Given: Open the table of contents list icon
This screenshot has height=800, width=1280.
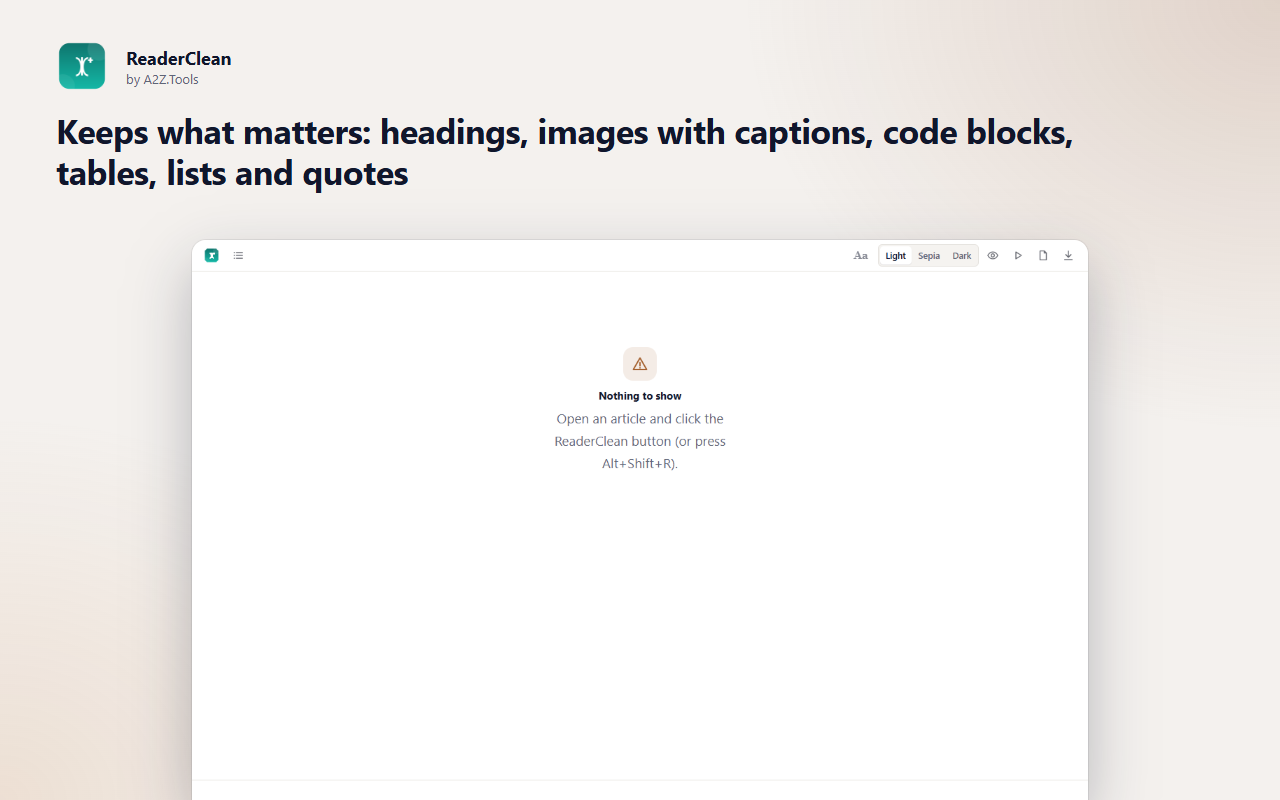Looking at the screenshot, I should point(238,256).
